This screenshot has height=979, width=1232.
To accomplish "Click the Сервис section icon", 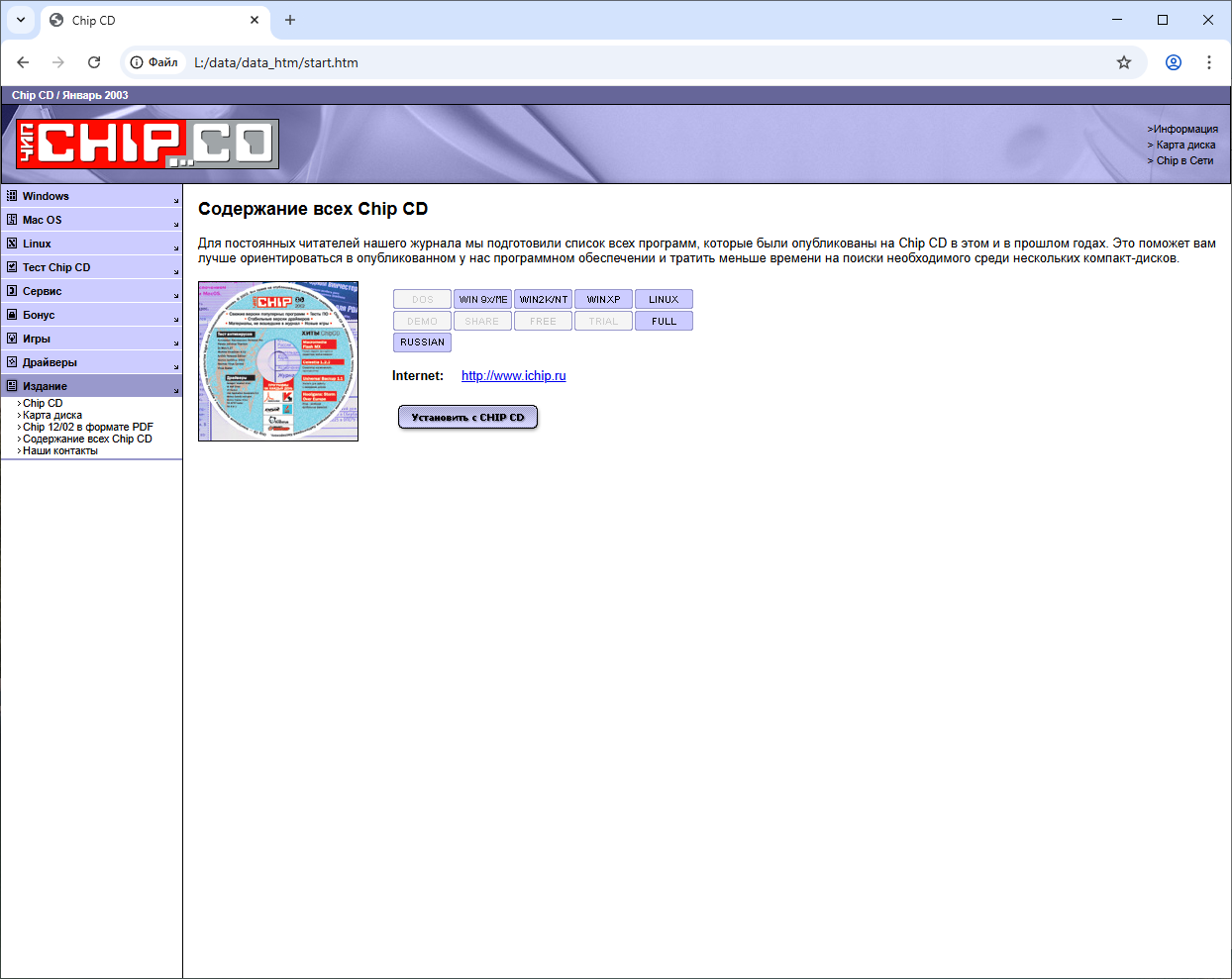I will pyautogui.click(x=12, y=291).
